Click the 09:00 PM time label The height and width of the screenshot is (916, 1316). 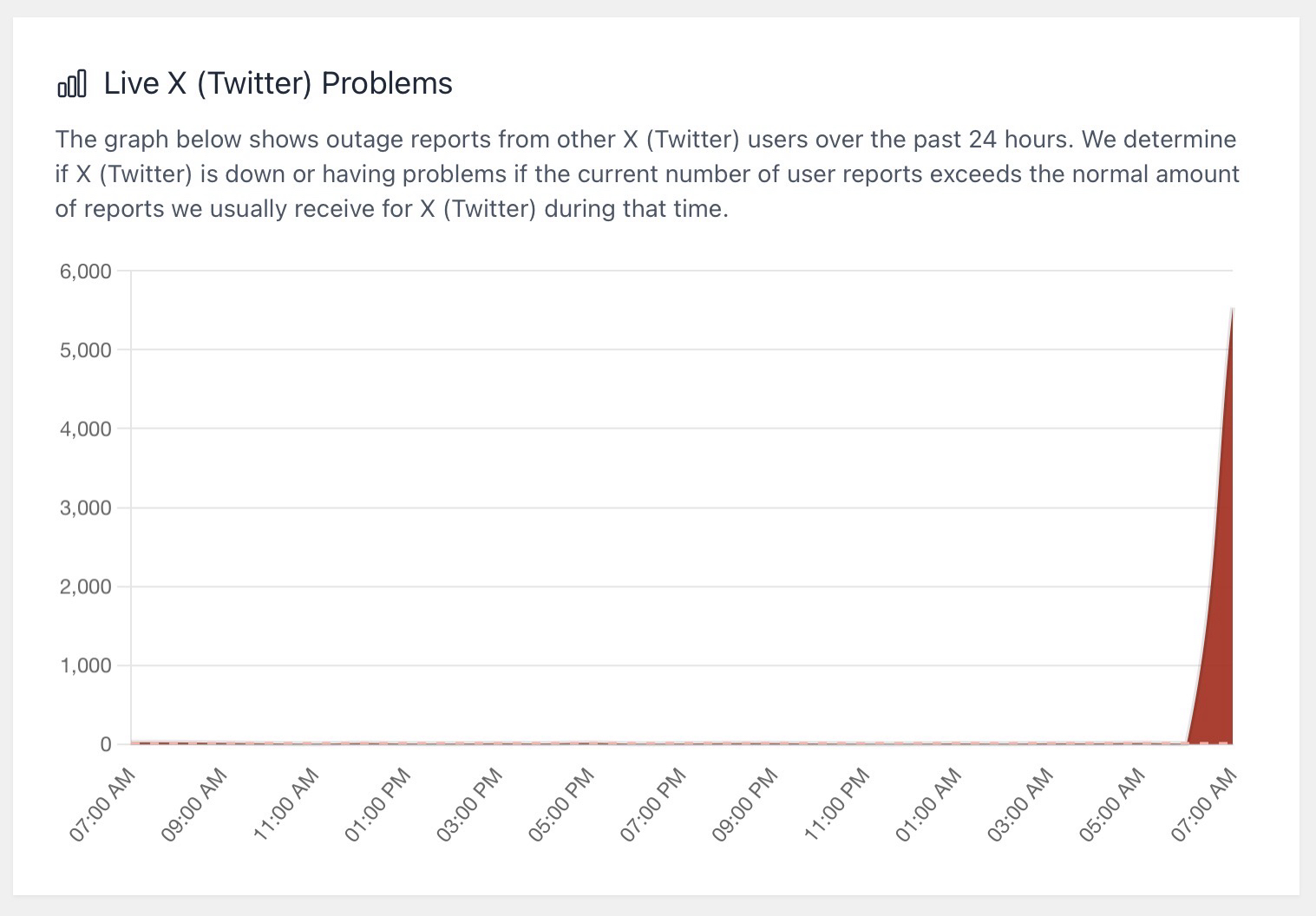point(745,804)
